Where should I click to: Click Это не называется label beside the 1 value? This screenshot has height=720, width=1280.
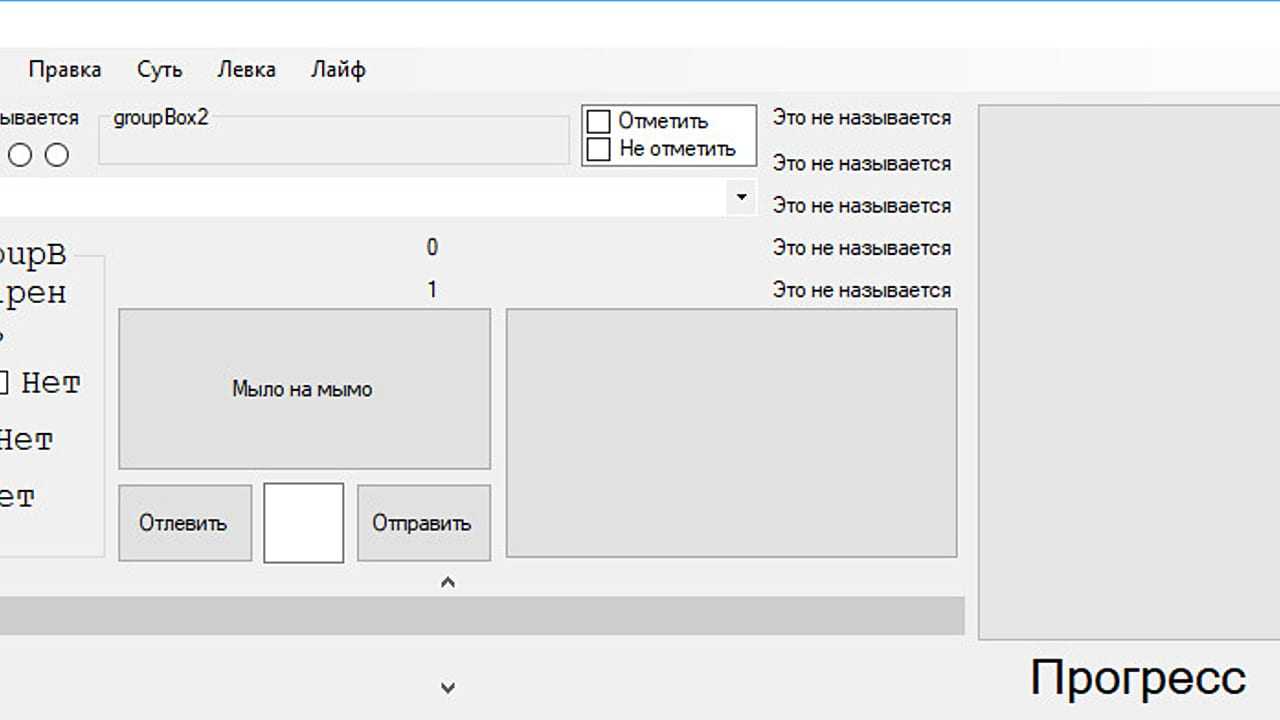(x=861, y=290)
